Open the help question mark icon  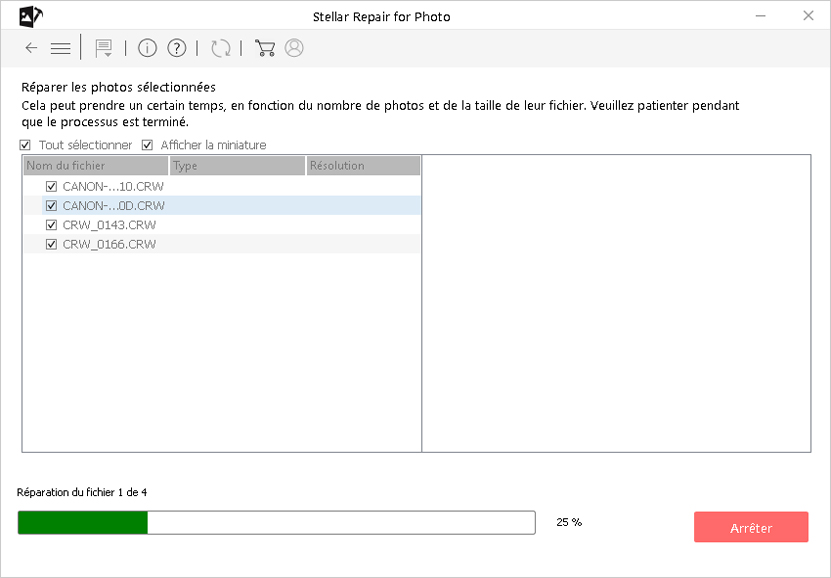point(177,48)
